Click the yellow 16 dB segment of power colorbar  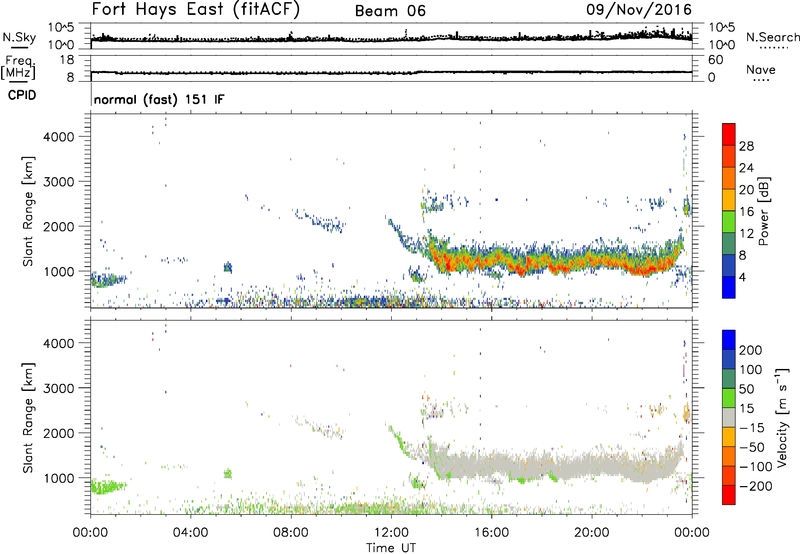point(729,200)
